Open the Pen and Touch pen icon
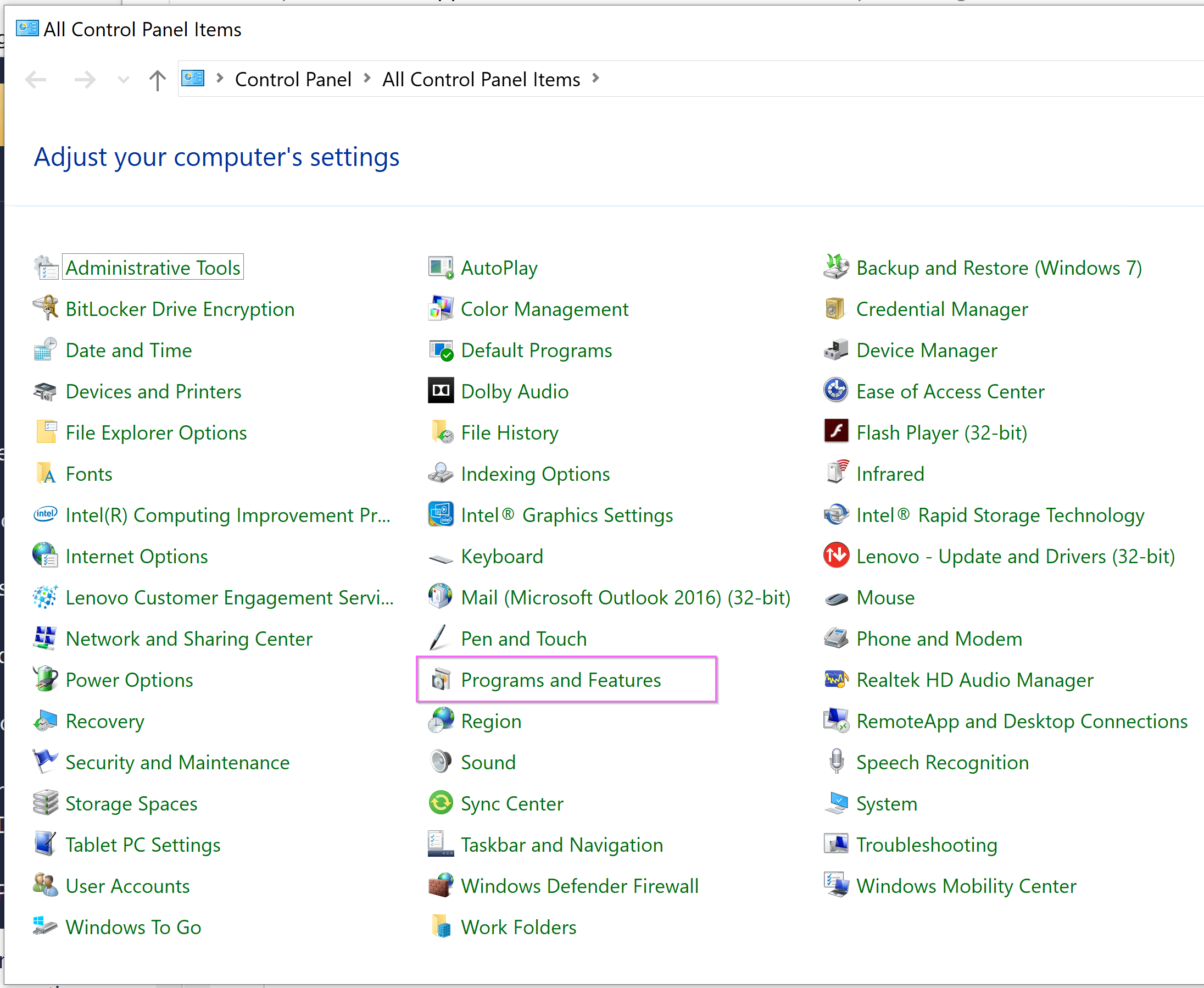The width and height of the screenshot is (1204, 988). click(439, 639)
